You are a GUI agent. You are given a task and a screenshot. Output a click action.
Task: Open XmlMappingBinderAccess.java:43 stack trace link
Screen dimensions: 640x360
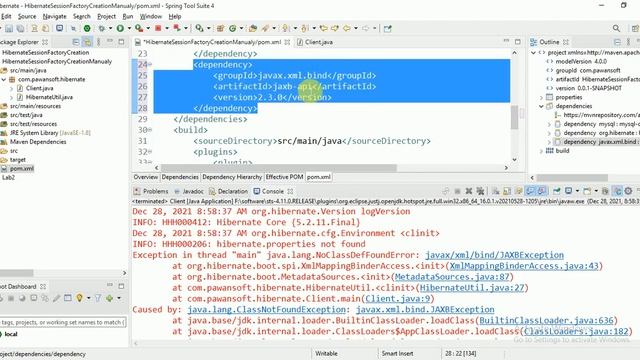[524, 266]
